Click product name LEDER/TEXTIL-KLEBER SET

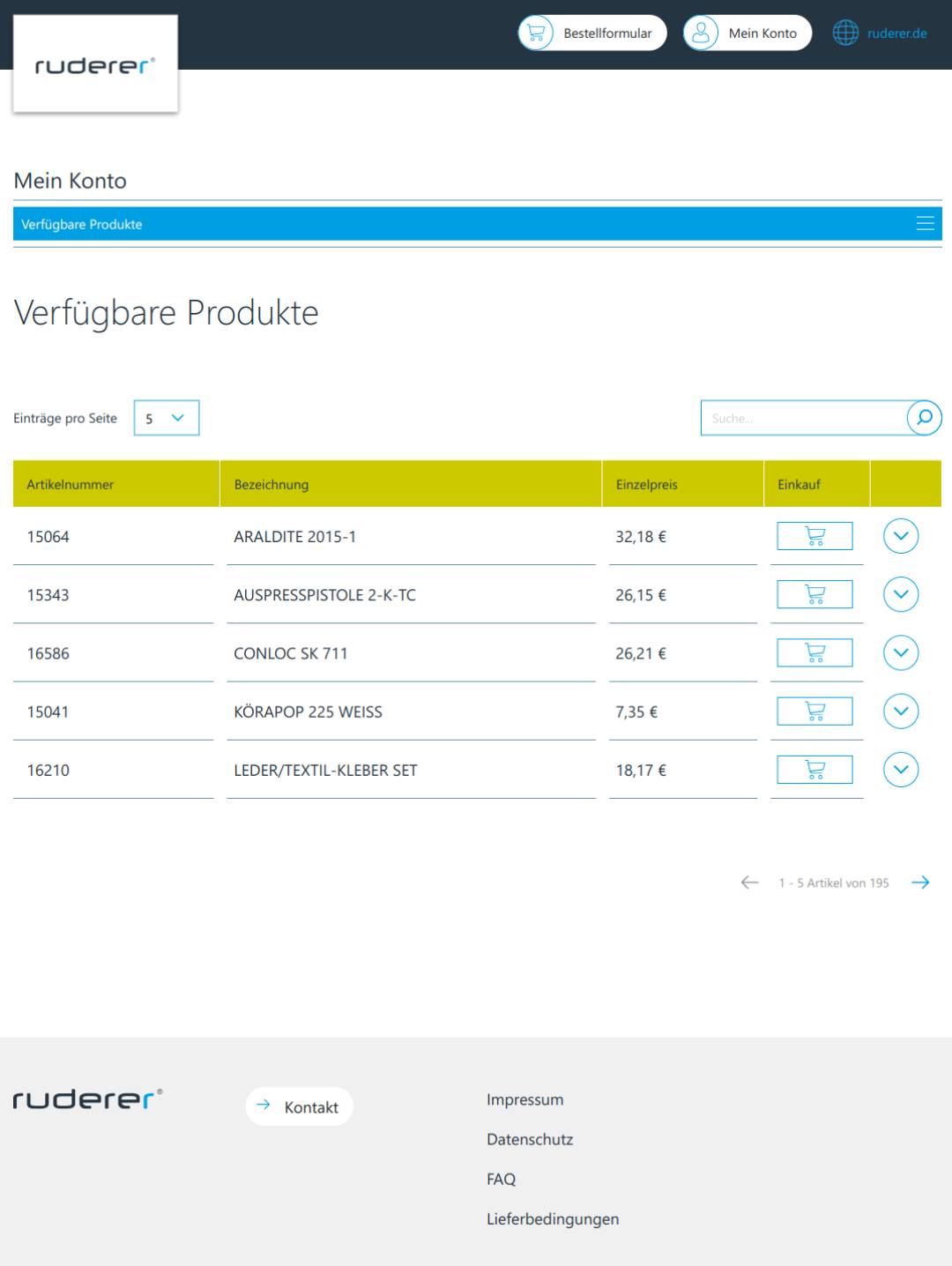[325, 771]
